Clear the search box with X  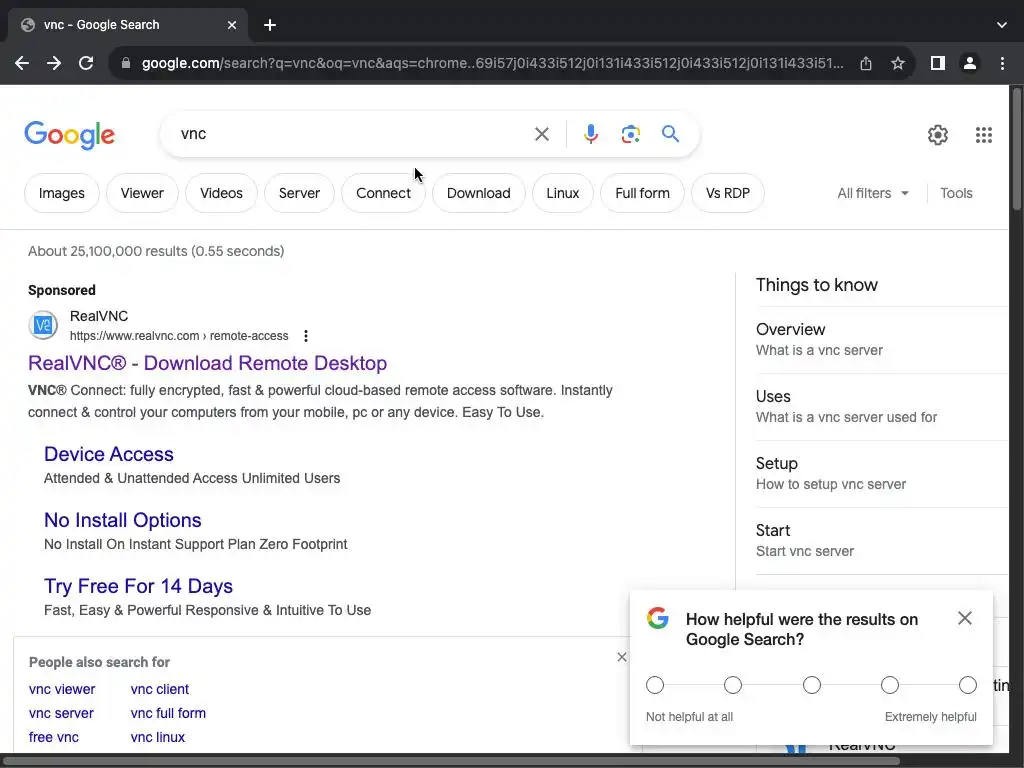(x=541, y=135)
